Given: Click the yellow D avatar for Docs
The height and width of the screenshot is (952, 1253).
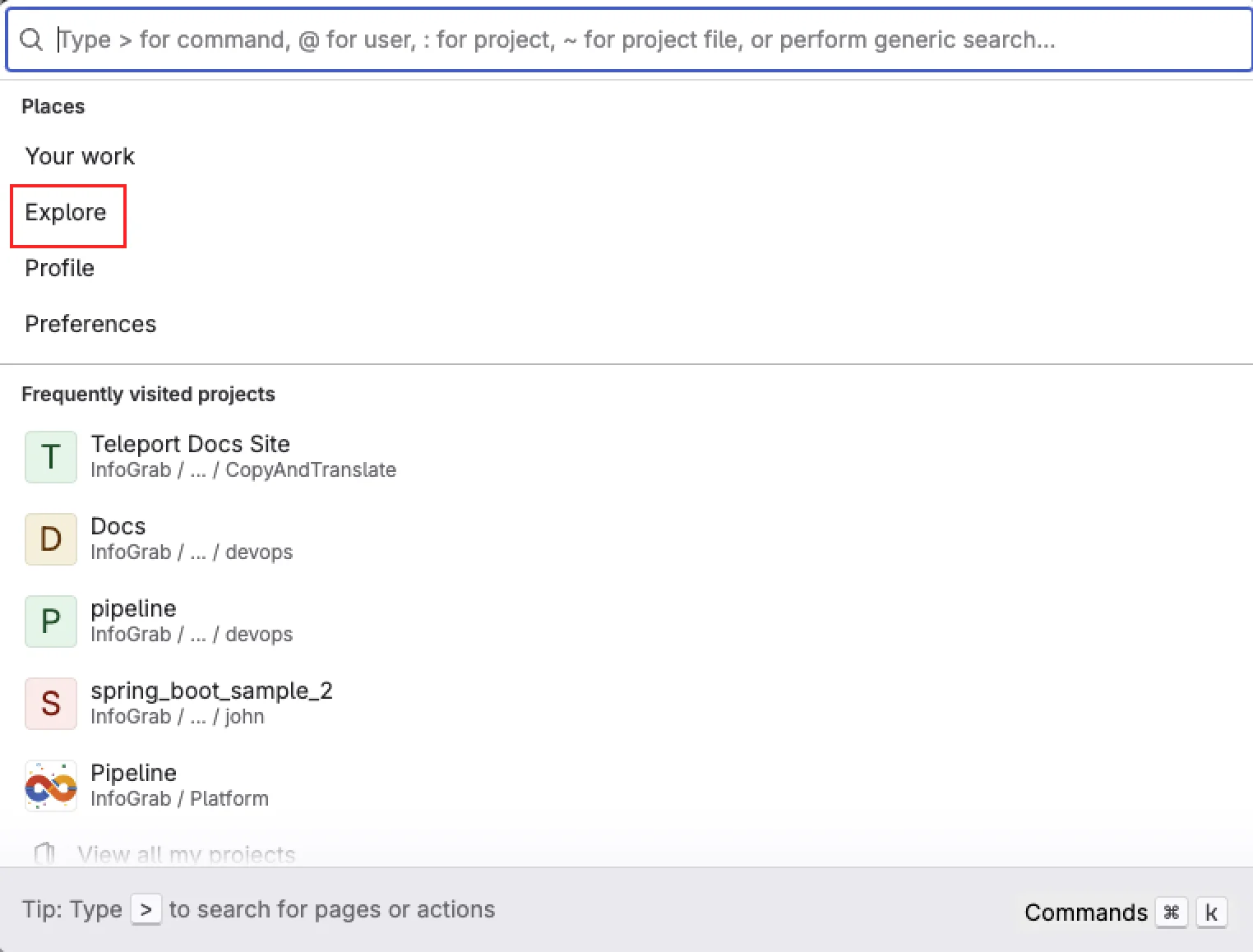Looking at the screenshot, I should point(51,539).
